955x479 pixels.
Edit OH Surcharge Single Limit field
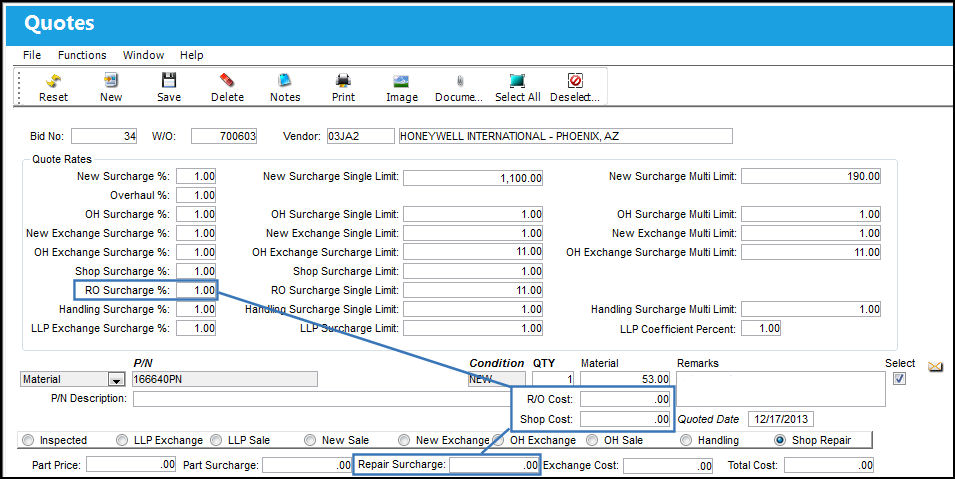point(473,214)
